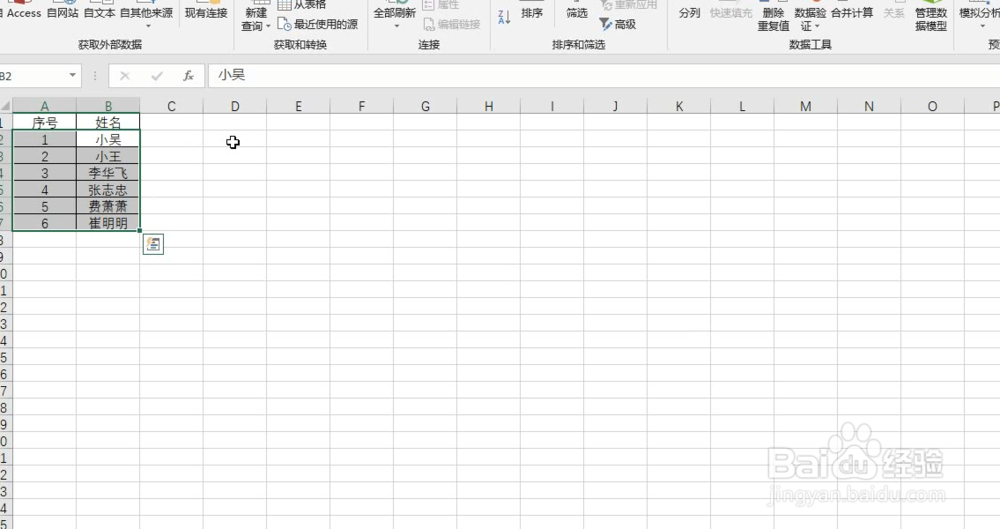The image size is (1000, 529).
Task: Click the cell containing 崔明明
Action: pos(108,223)
